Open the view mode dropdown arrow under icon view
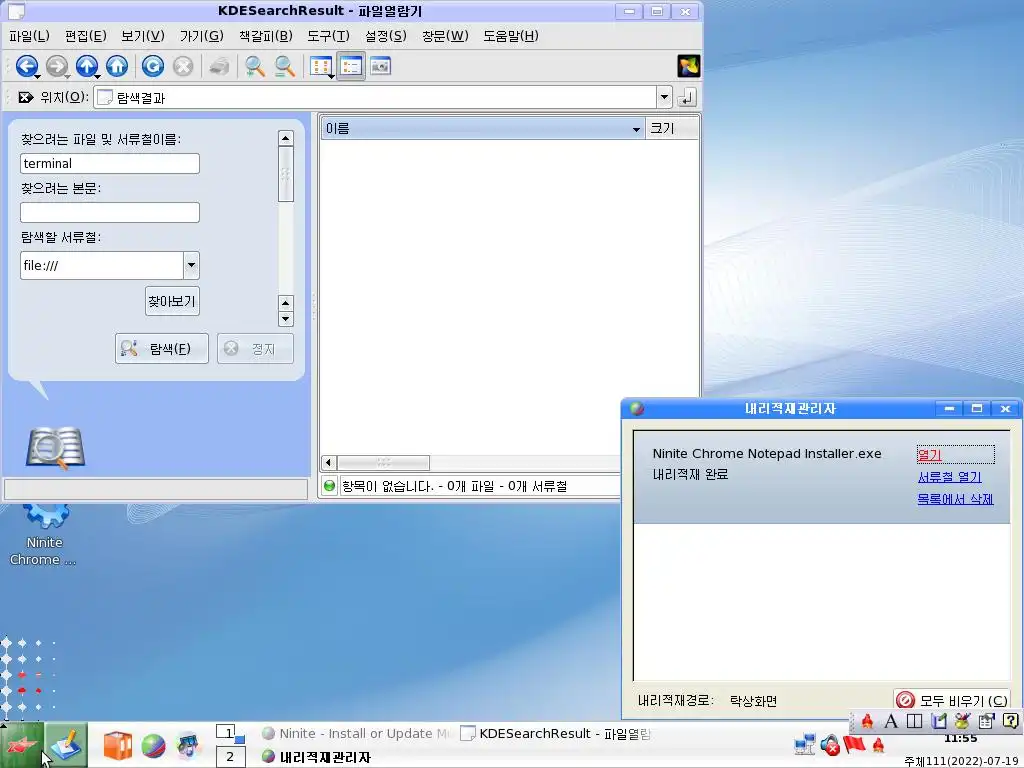The height and width of the screenshot is (768, 1024). click(x=332, y=76)
